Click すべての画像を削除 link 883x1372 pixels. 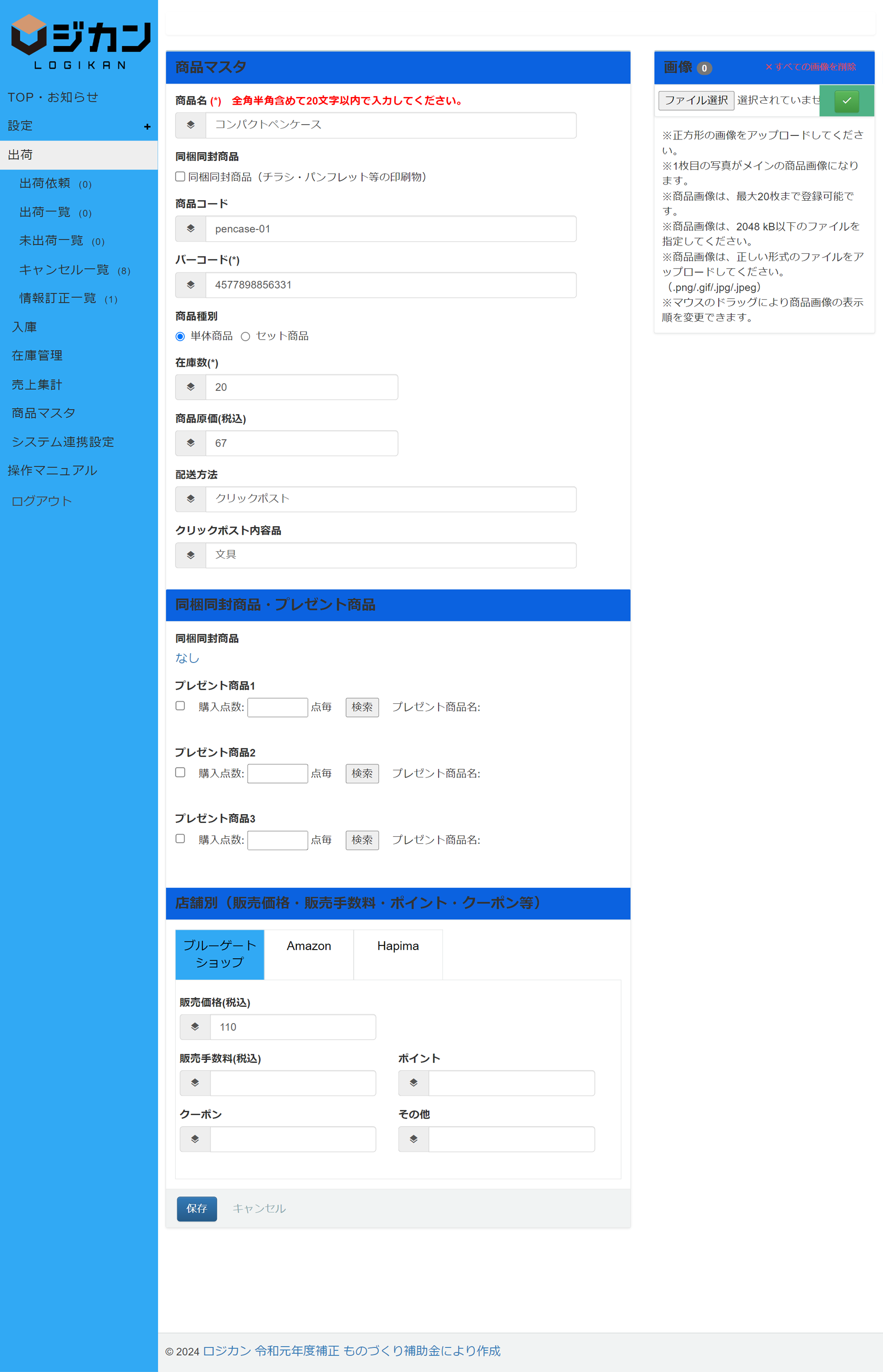coord(810,67)
